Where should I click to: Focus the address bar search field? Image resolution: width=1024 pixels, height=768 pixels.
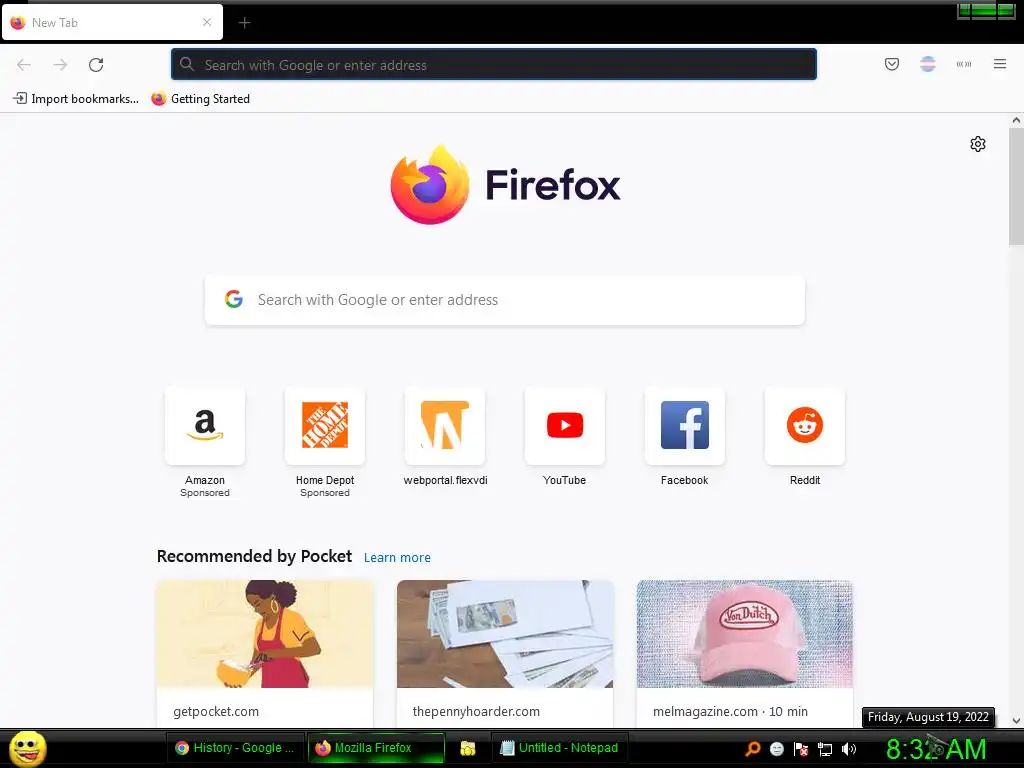(494, 65)
